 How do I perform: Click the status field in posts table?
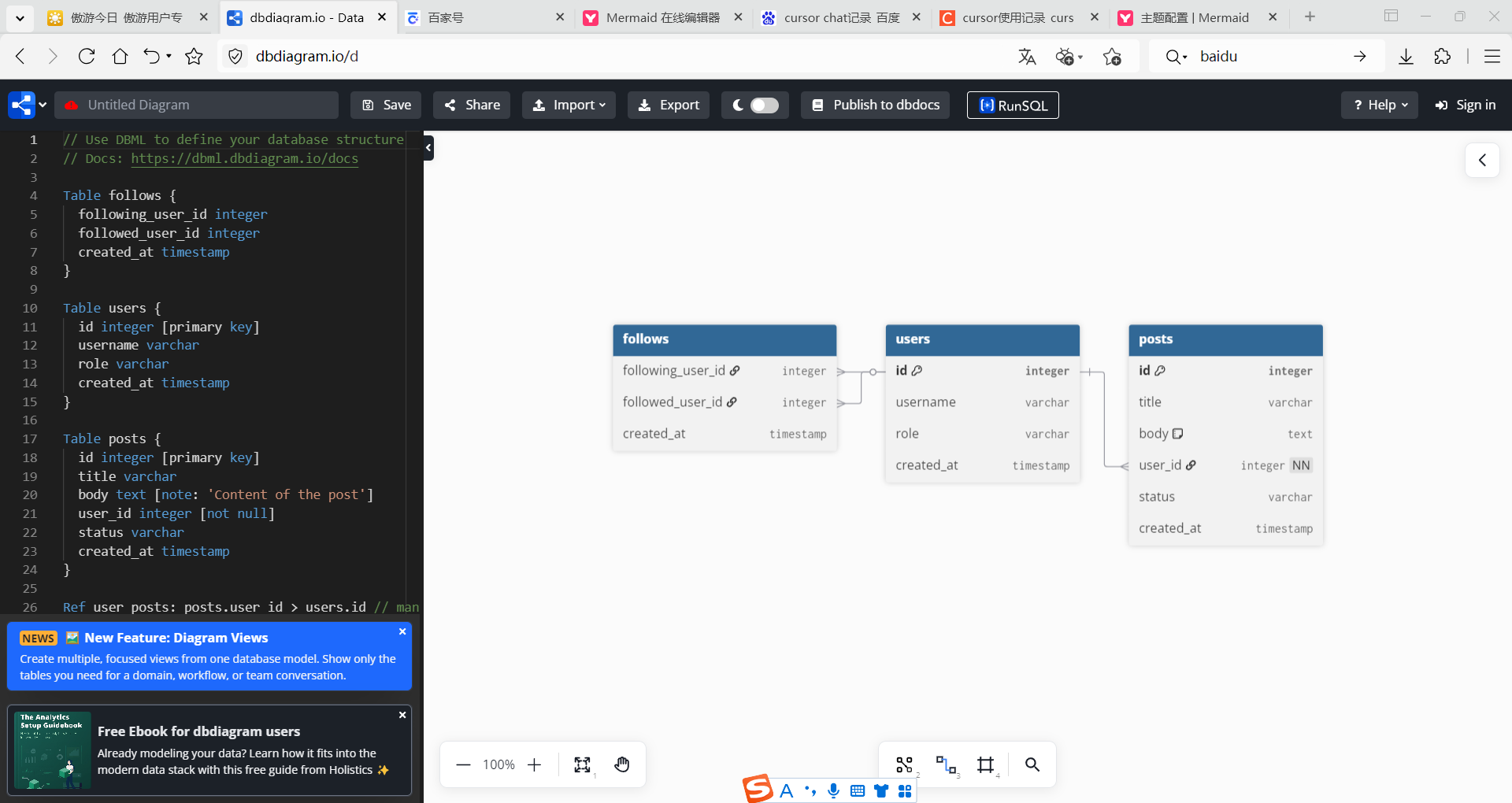click(x=1225, y=497)
